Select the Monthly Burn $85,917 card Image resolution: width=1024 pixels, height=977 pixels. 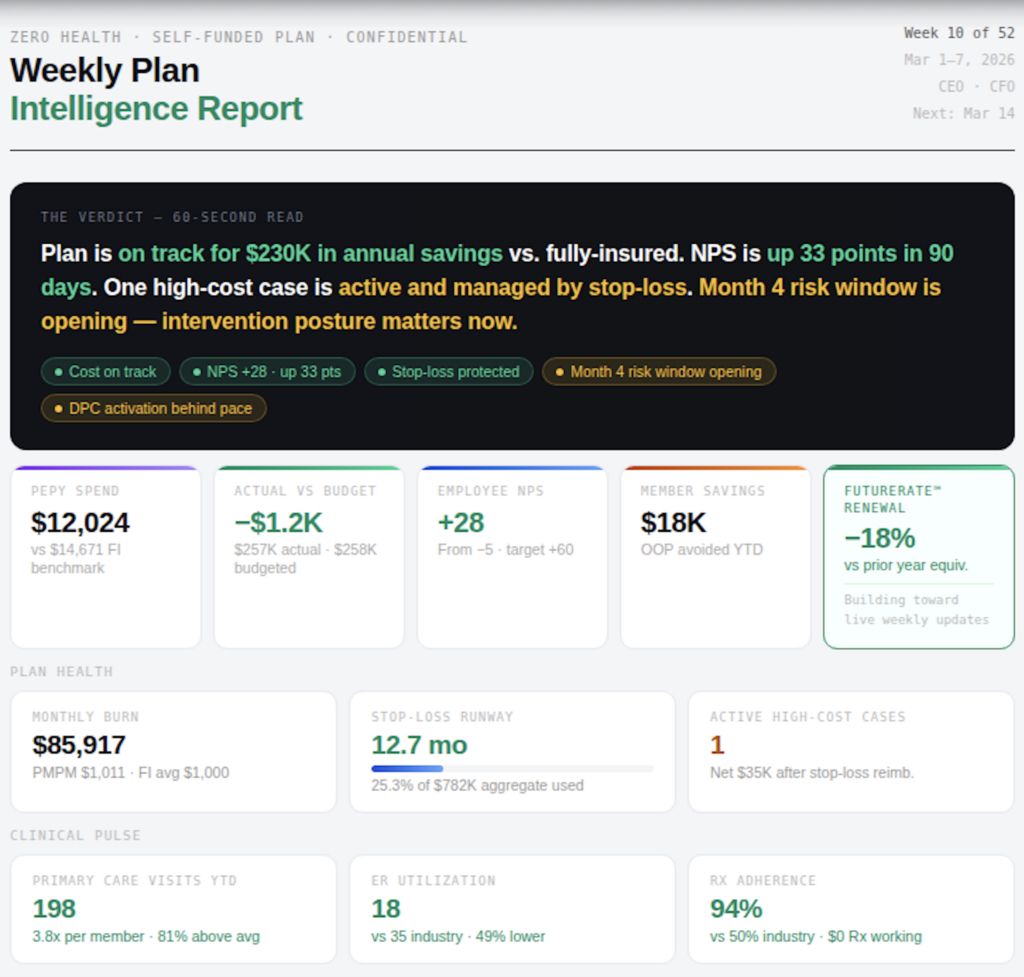click(x=173, y=751)
